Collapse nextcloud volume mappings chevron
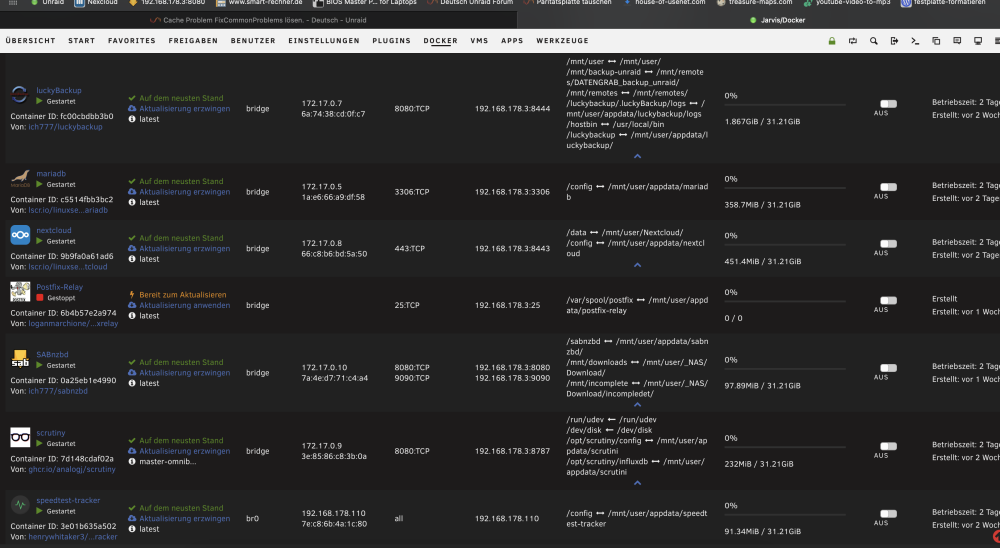This screenshot has width=1000, height=548. [637, 265]
